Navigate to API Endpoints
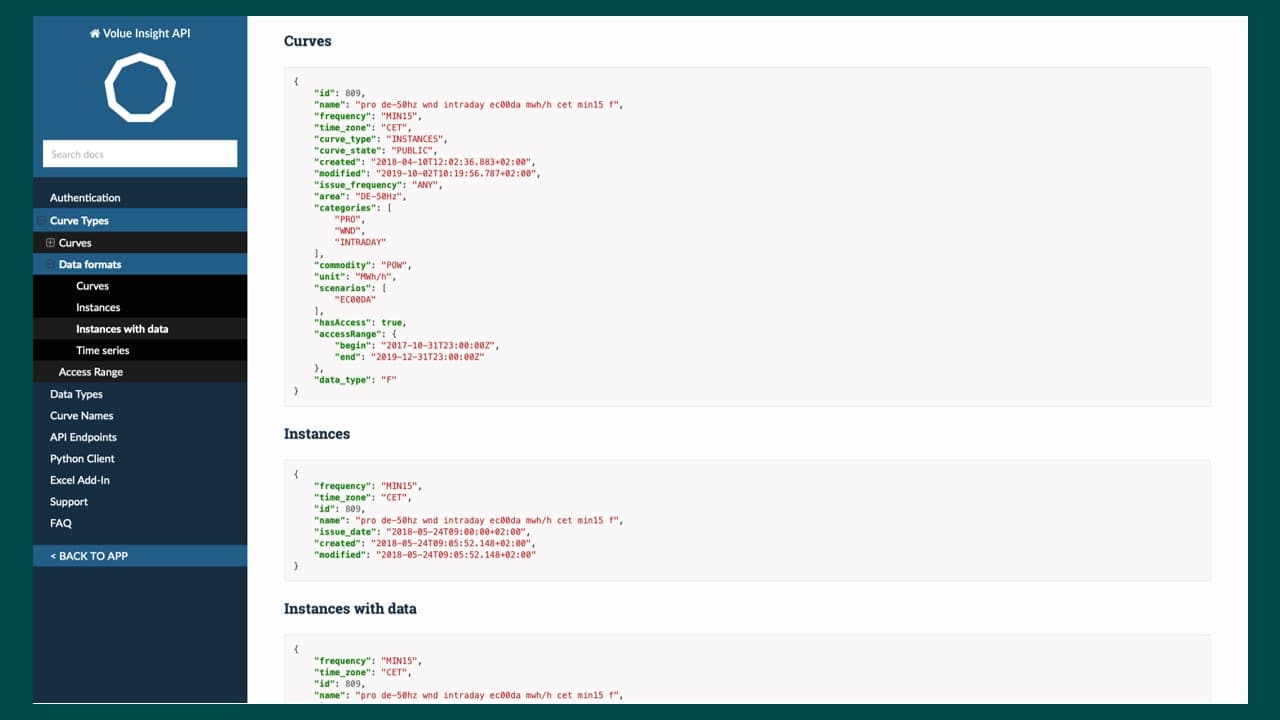1280x720 pixels. tap(83, 437)
